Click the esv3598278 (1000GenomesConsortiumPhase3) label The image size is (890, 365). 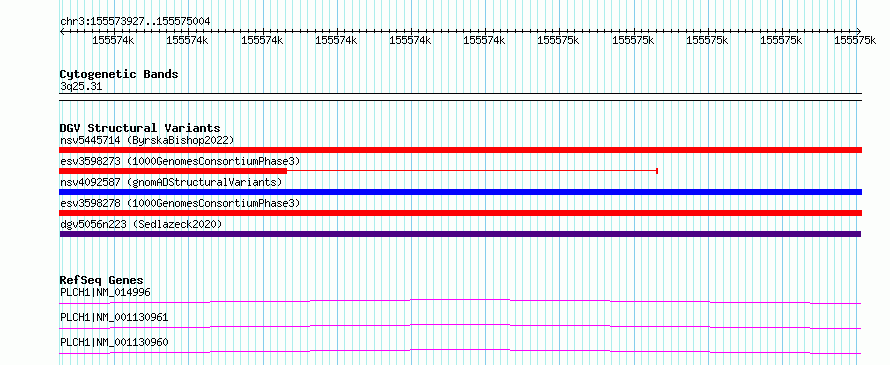[179, 203]
